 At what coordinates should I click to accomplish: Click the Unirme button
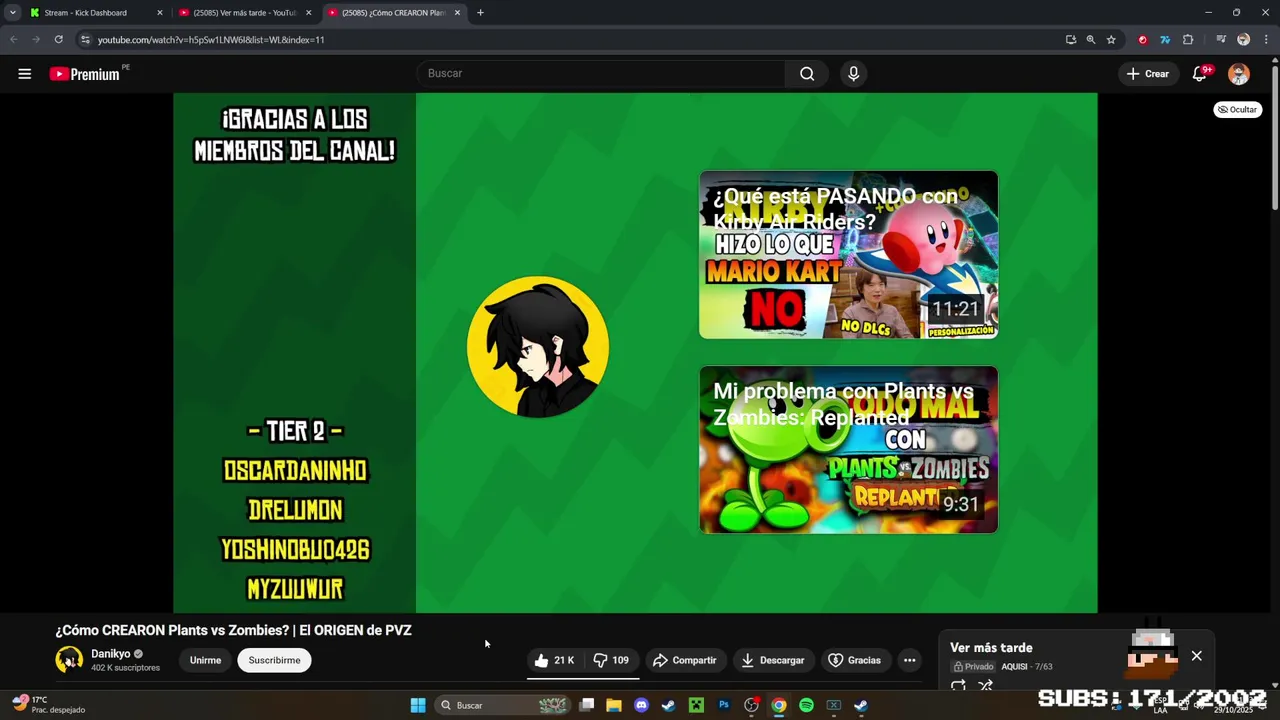click(x=205, y=660)
